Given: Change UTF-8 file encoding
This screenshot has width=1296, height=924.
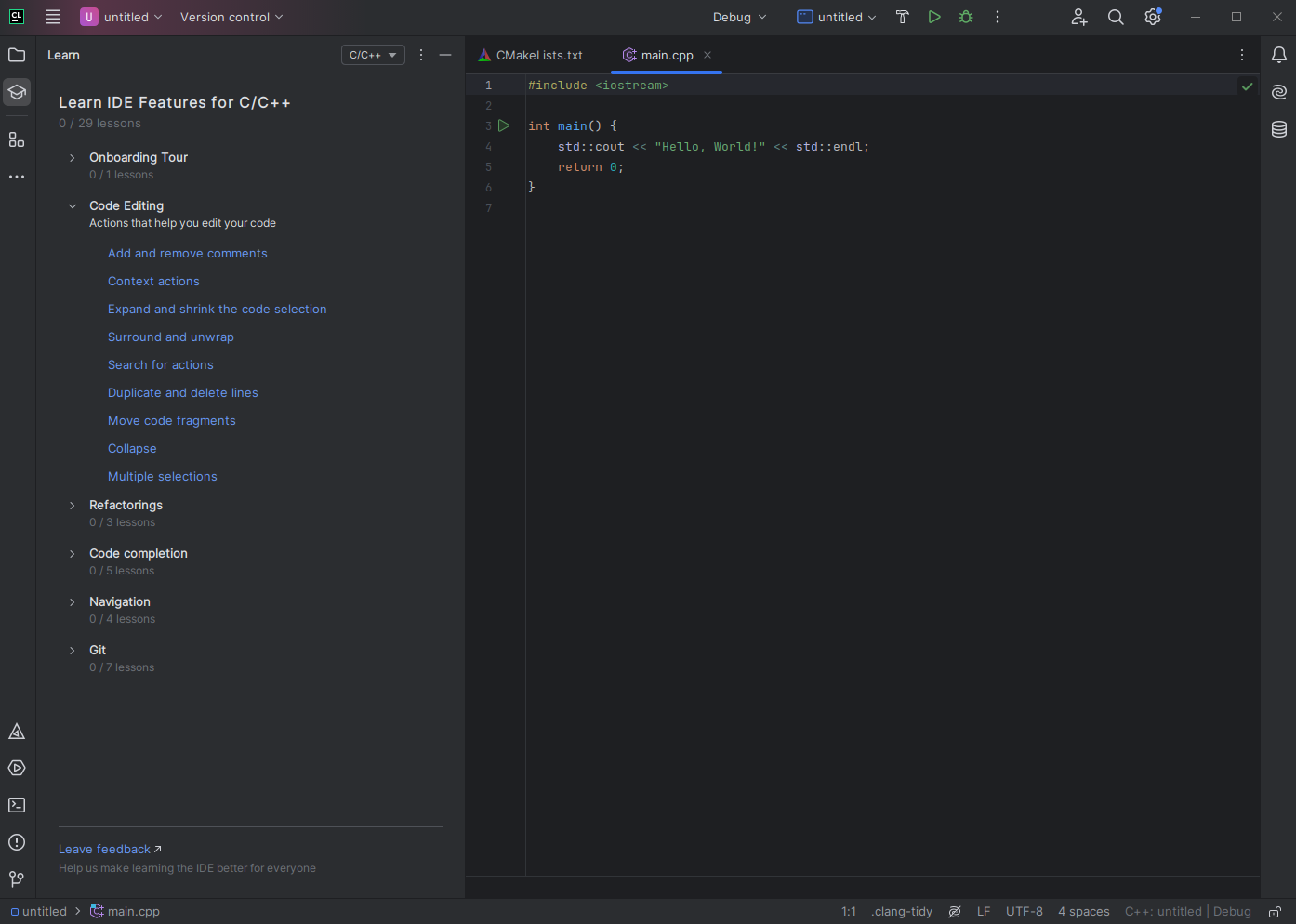Looking at the screenshot, I should [x=1025, y=912].
